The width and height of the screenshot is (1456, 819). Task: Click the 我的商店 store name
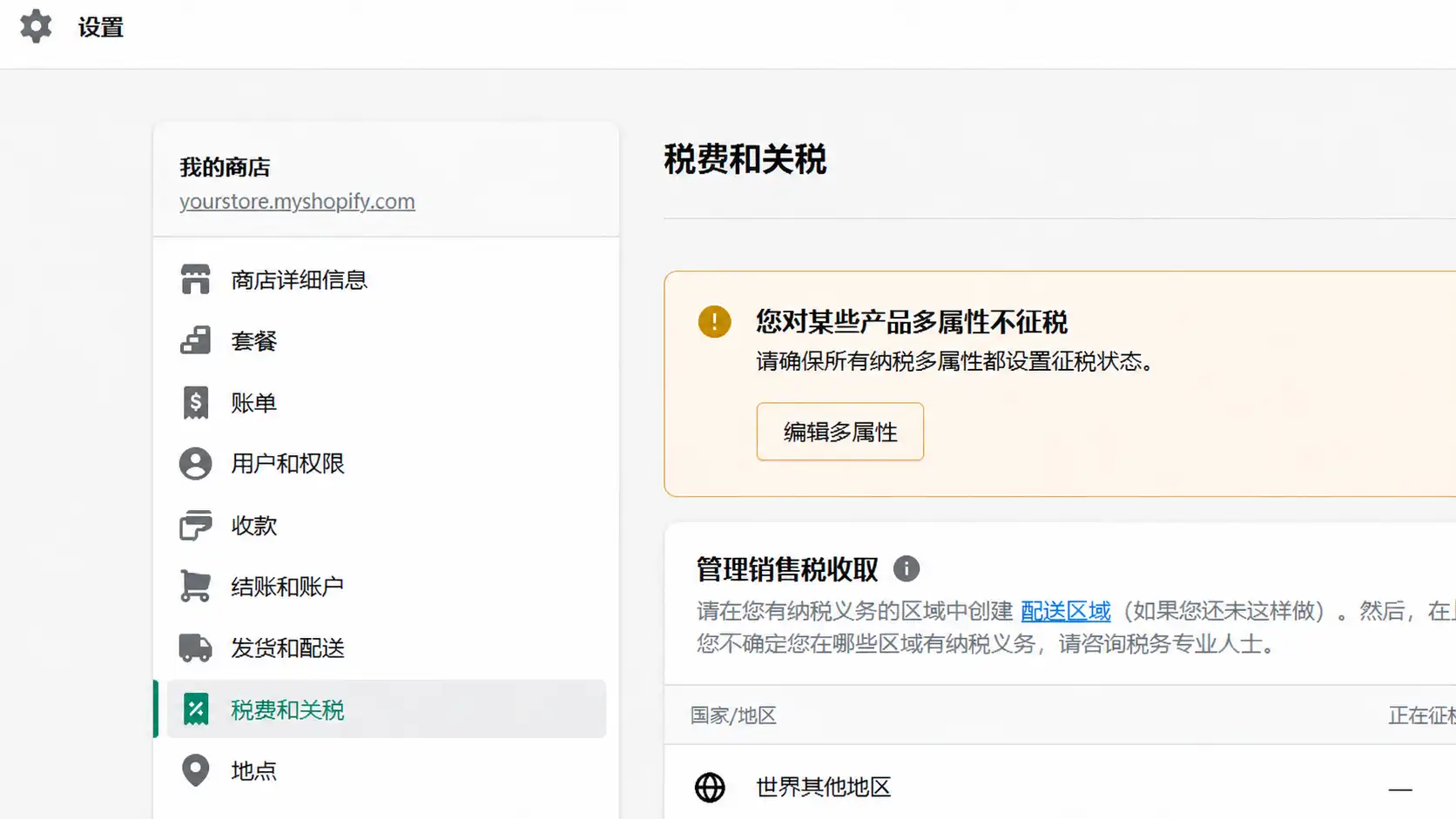click(225, 166)
